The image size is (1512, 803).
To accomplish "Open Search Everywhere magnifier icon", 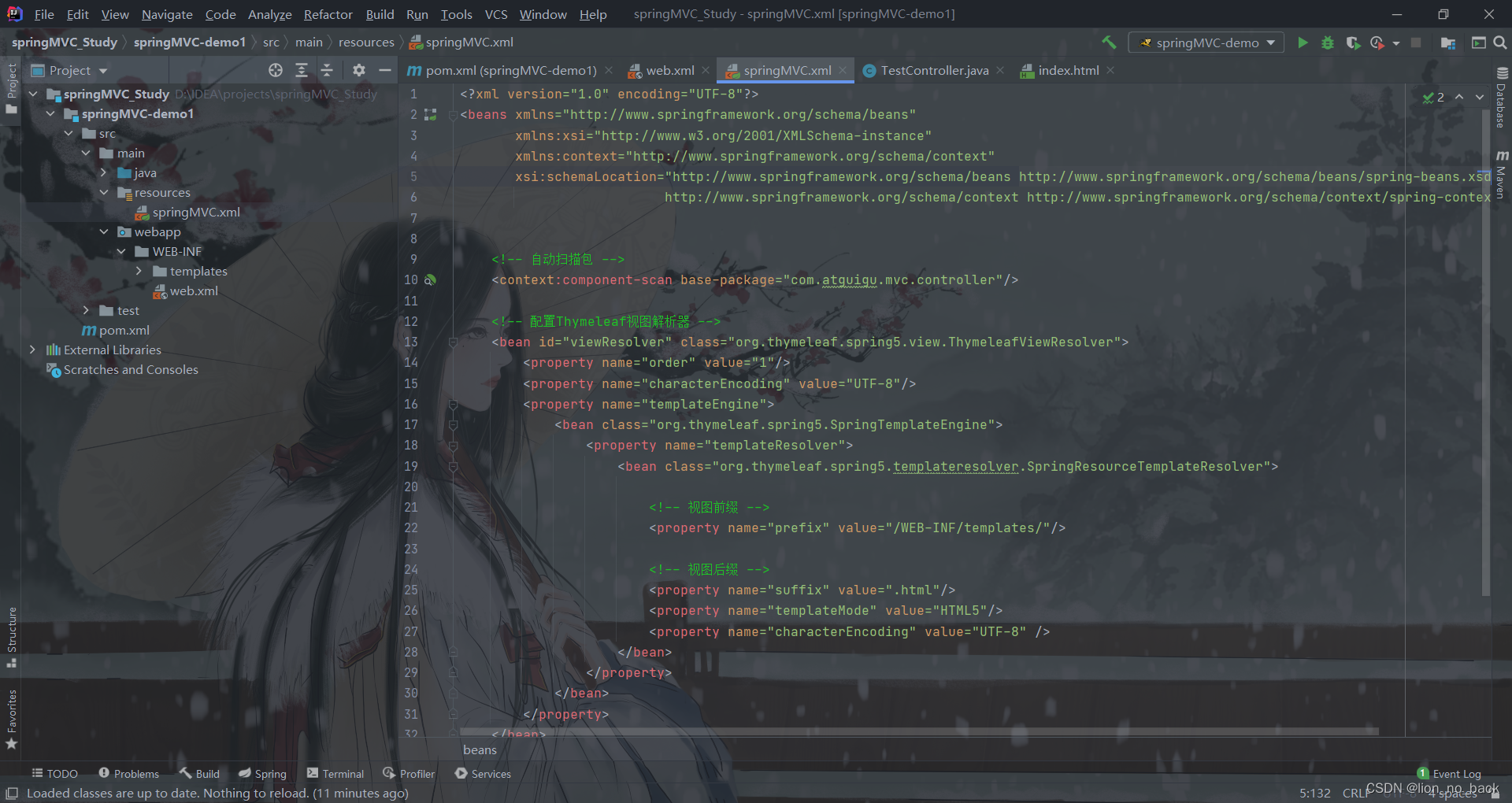I will tap(1499, 43).
